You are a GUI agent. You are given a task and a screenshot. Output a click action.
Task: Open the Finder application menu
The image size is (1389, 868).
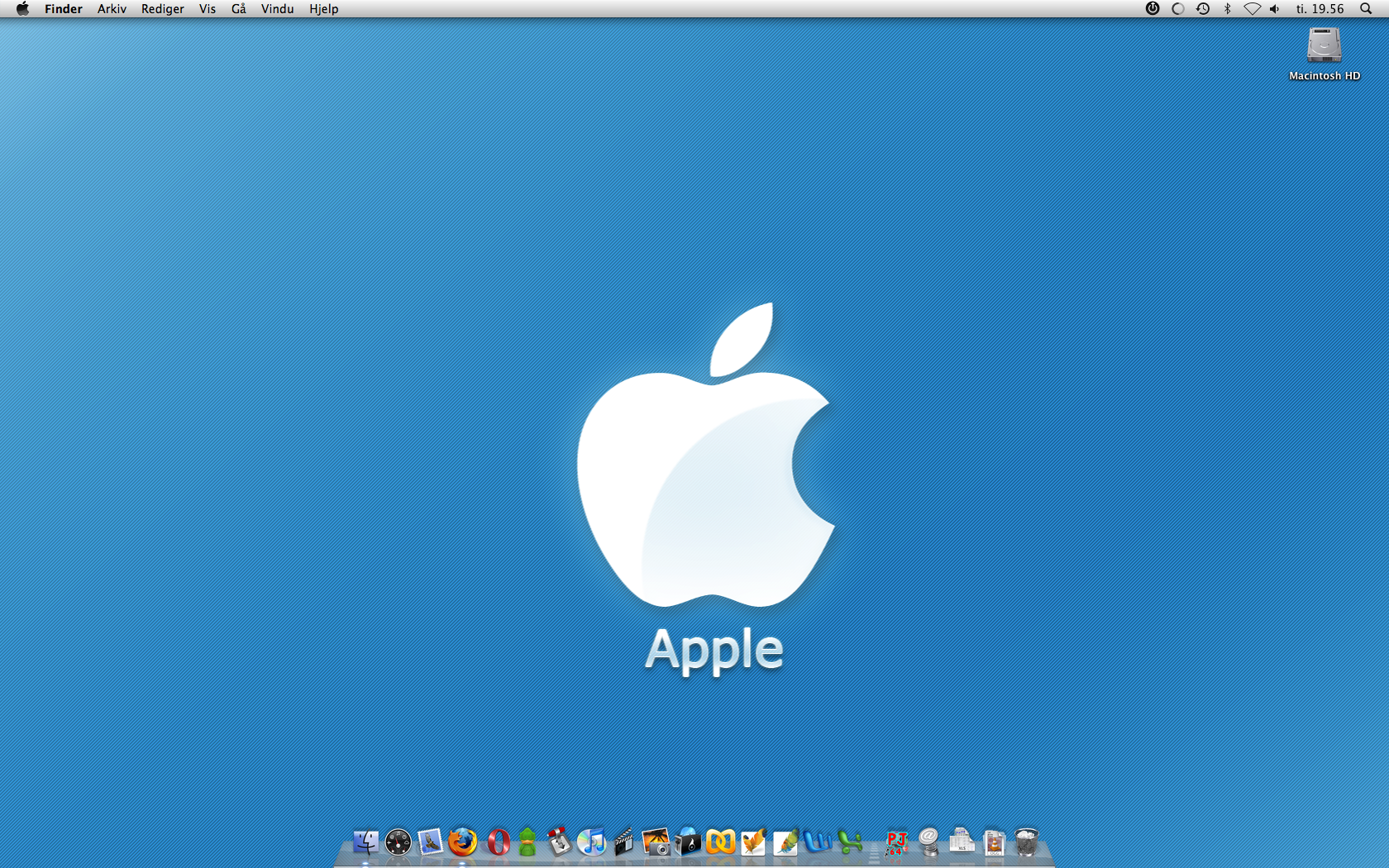pyautogui.click(x=64, y=9)
